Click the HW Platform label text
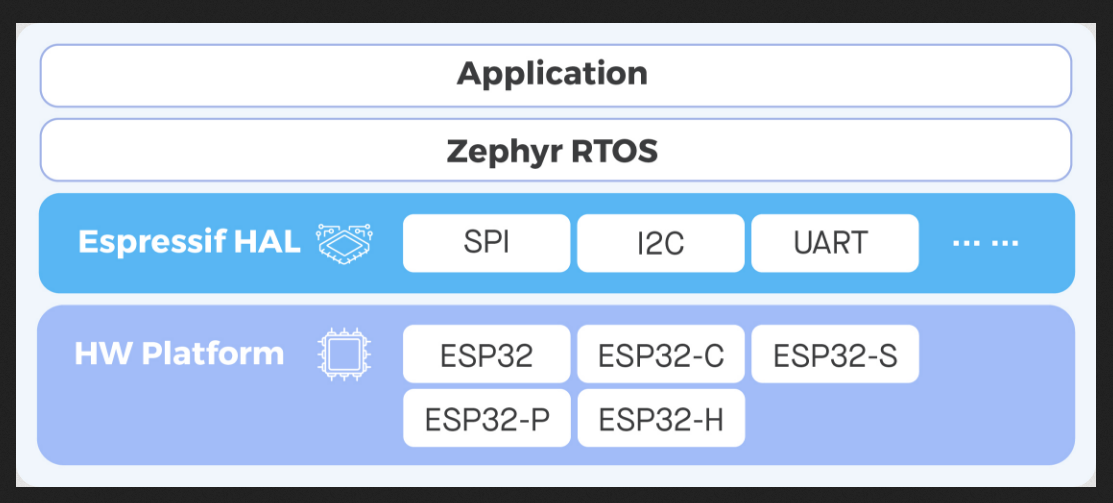This screenshot has height=503, width=1113. coord(179,353)
